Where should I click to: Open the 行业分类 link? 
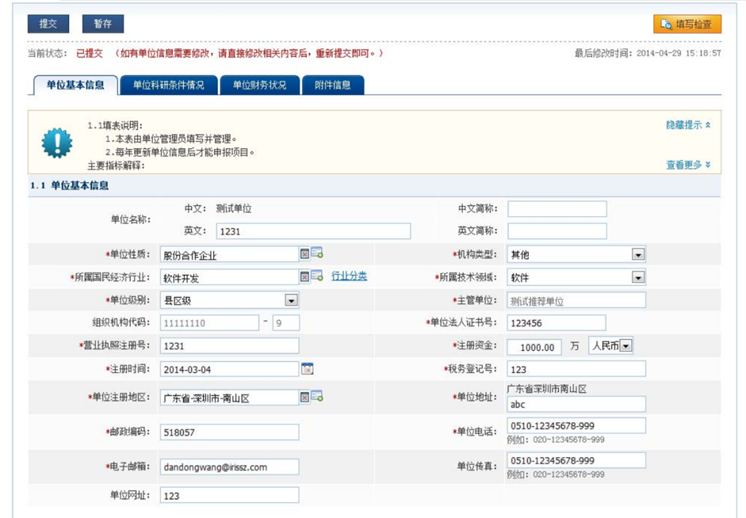349,276
